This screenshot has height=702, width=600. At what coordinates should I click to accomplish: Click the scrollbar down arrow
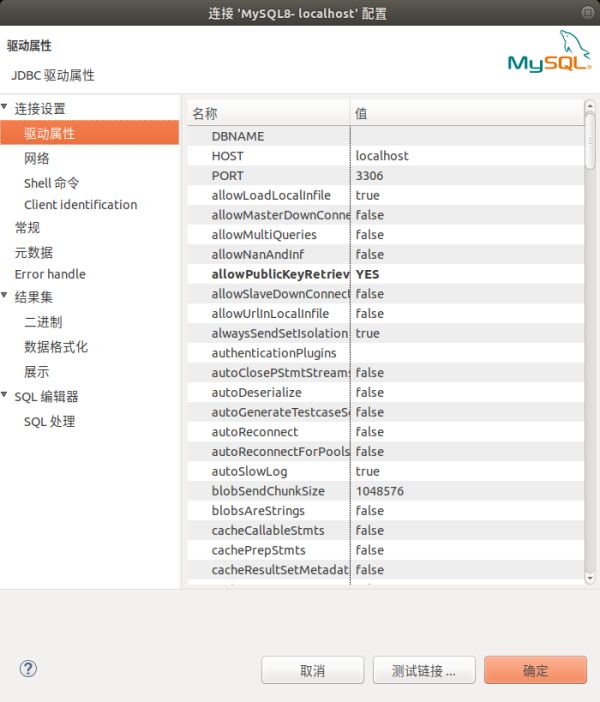pyautogui.click(x=590, y=578)
